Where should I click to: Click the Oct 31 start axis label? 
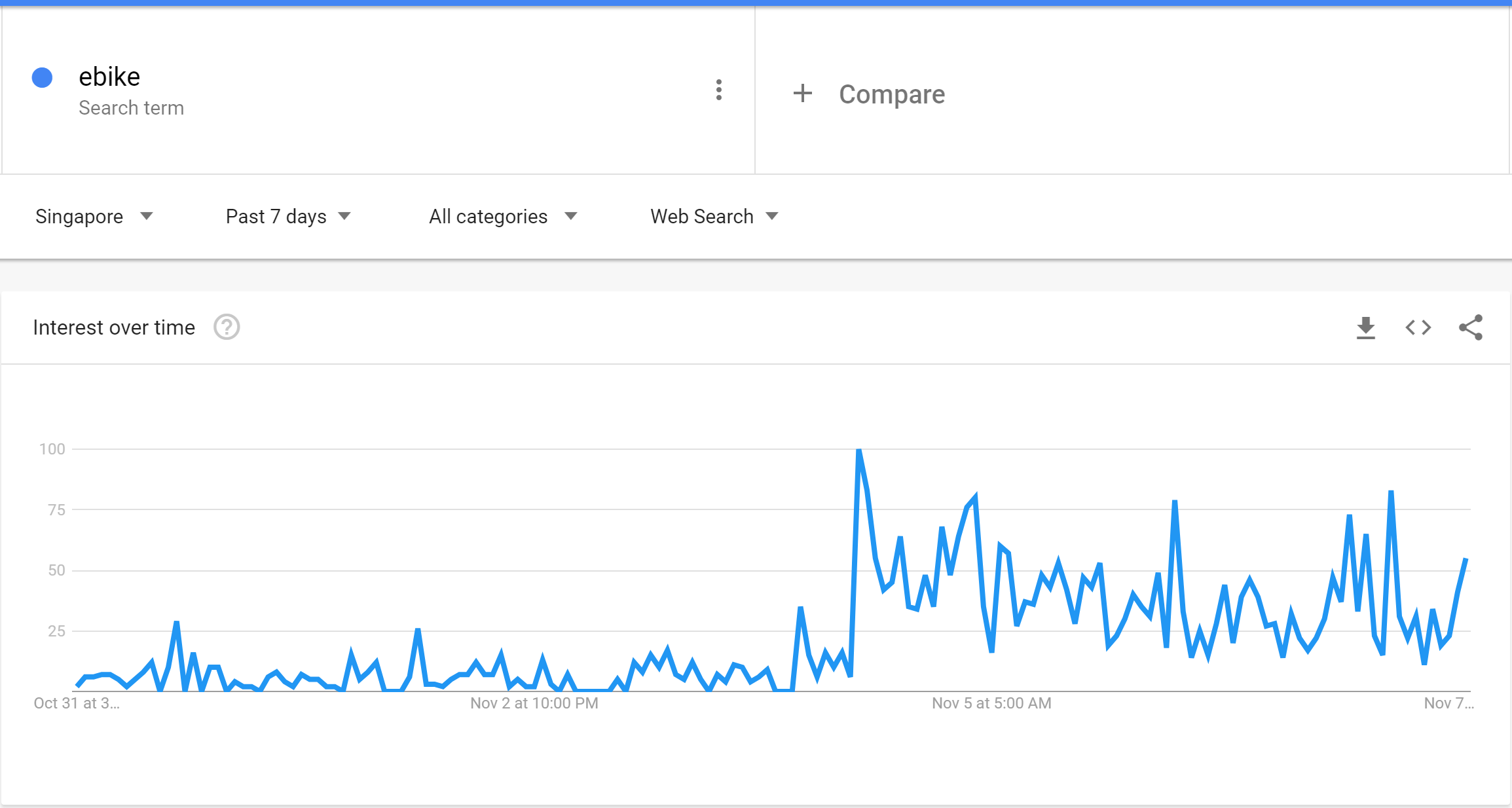click(77, 703)
